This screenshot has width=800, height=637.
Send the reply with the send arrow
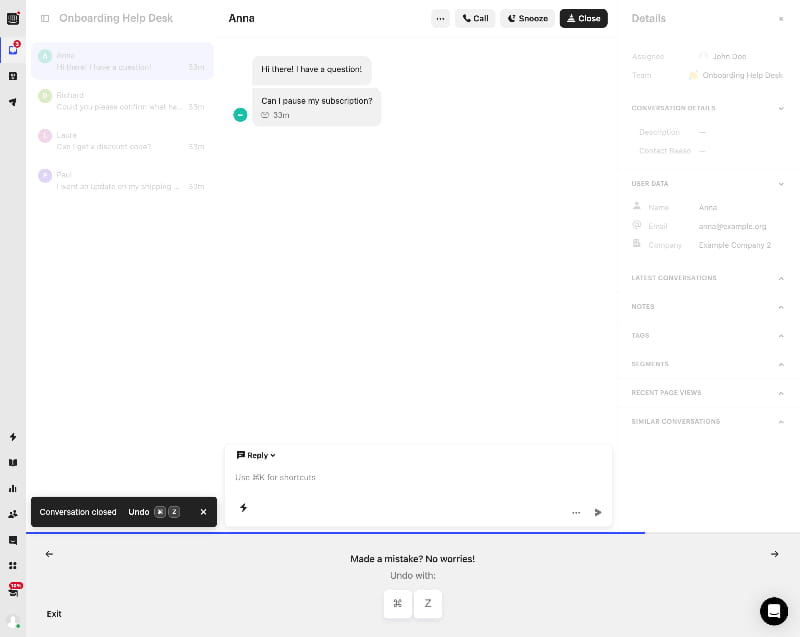click(x=598, y=513)
